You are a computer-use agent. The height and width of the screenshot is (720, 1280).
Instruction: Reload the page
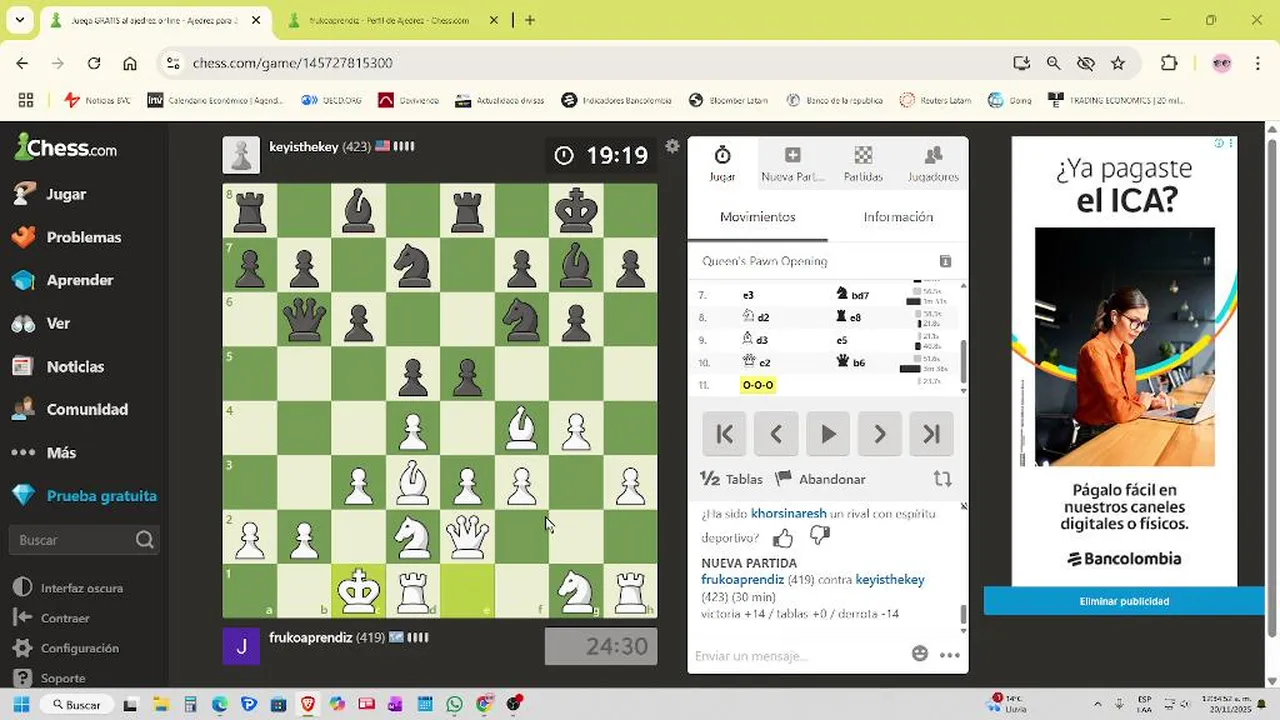coord(94,63)
